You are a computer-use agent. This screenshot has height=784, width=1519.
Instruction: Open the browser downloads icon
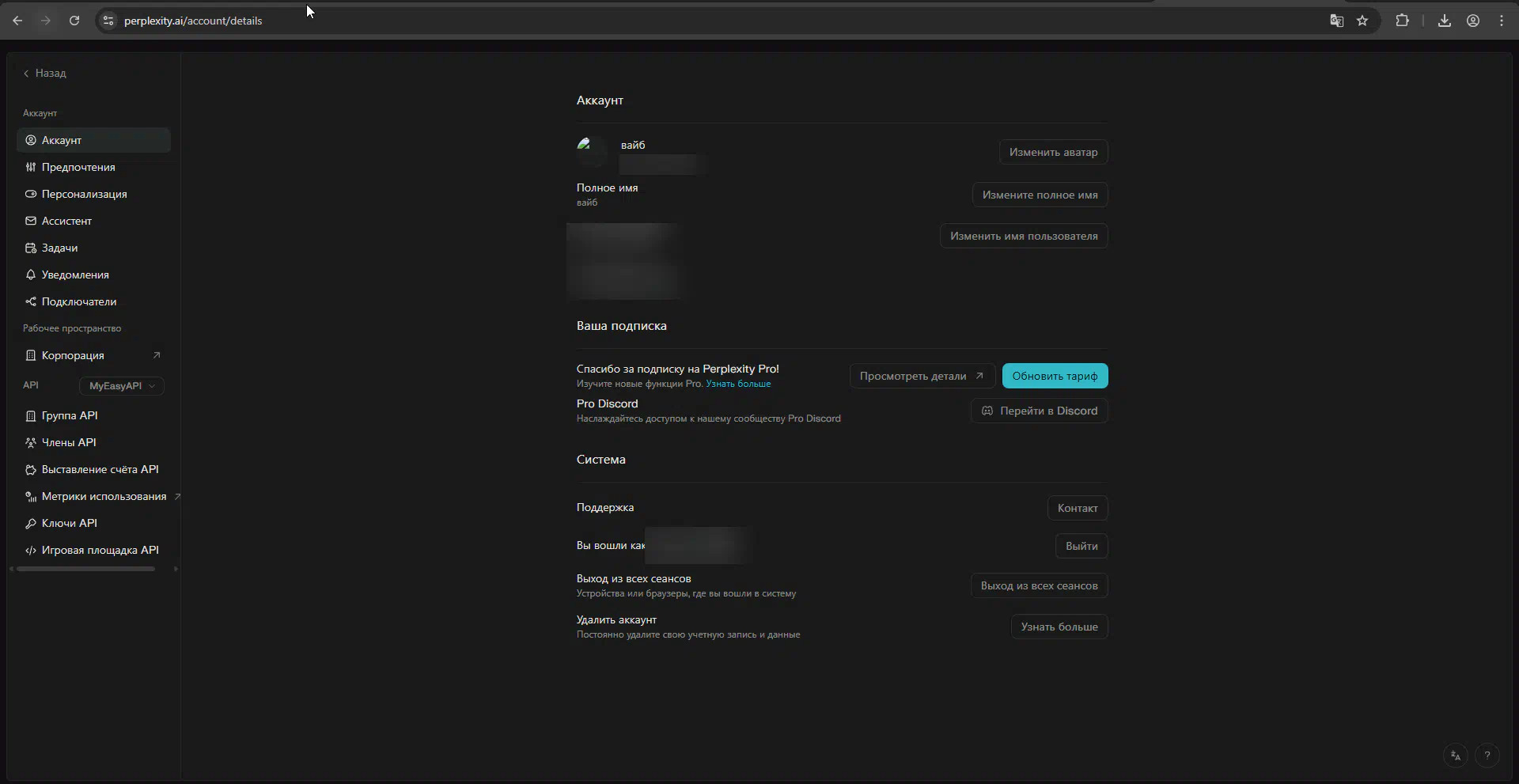[x=1444, y=21]
